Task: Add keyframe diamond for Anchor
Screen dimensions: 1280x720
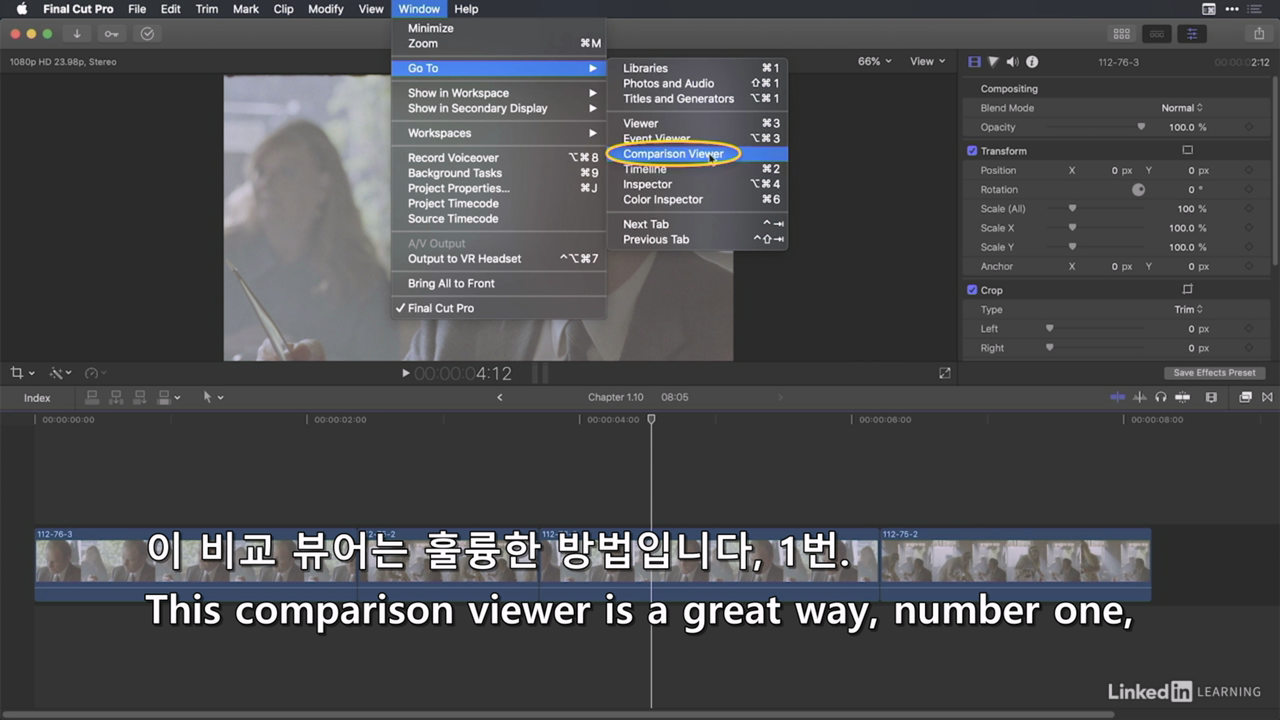Action: coord(1248,267)
